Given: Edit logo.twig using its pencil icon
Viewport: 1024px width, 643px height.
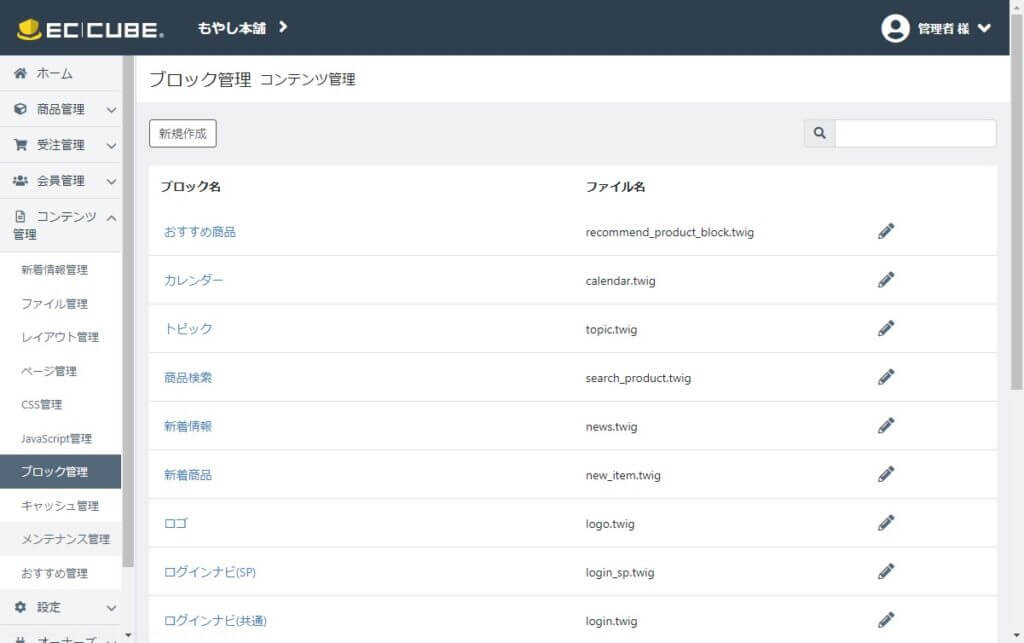Looking at the screenshot, I should coord(885,523).
